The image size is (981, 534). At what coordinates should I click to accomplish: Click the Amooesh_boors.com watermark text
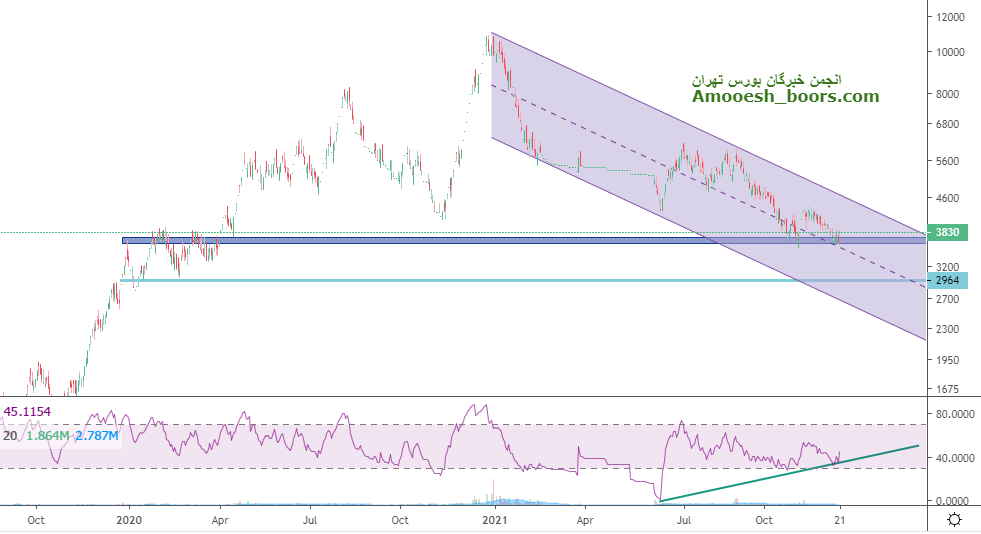(x=785, y=97)
